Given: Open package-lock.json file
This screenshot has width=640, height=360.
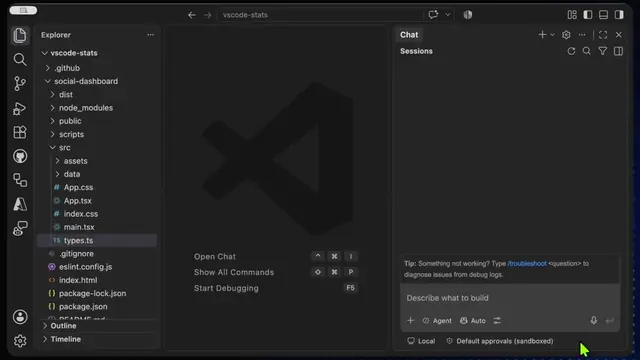Looking at the screenshot, I should coord(87,293).
